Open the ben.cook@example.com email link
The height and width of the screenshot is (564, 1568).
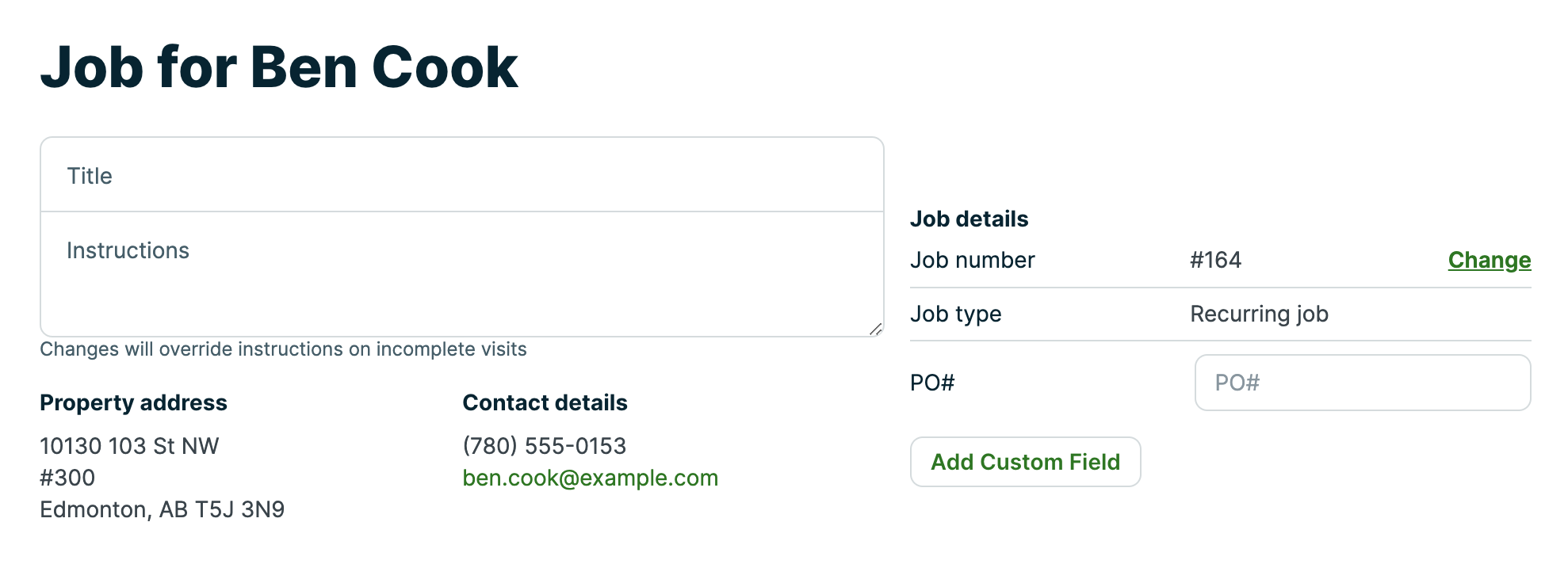coord(590,478)
